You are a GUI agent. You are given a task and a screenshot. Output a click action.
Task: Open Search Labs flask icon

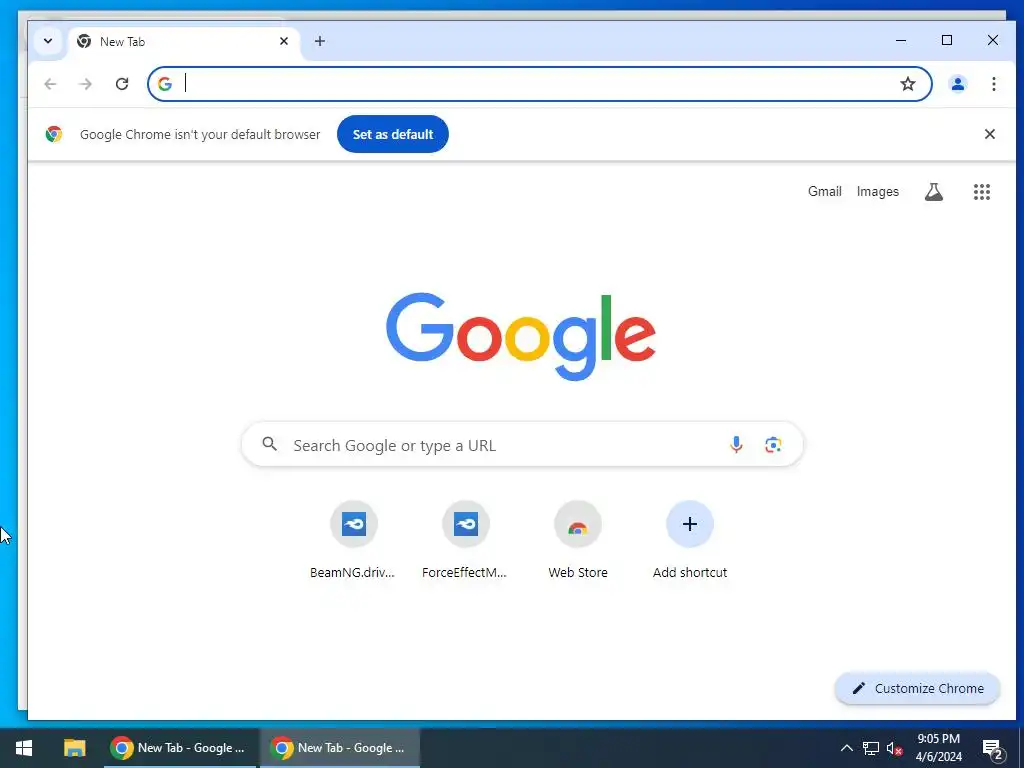click(x=934, y=191)
